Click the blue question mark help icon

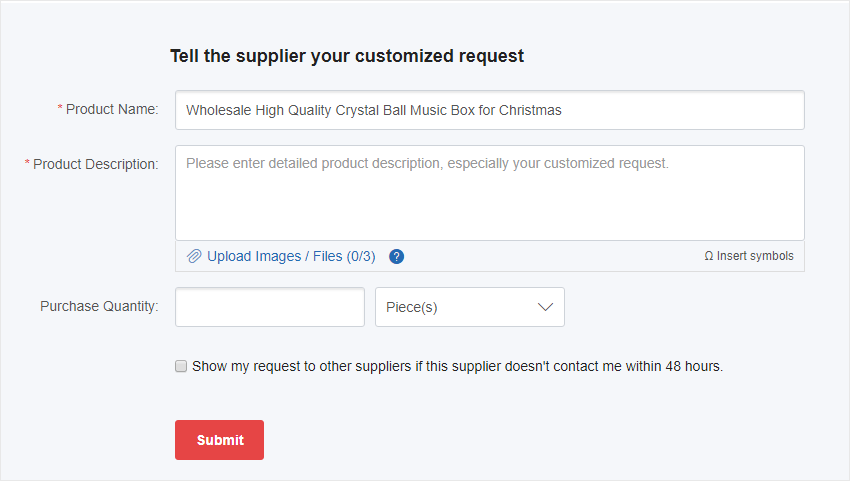coord(397,257)
